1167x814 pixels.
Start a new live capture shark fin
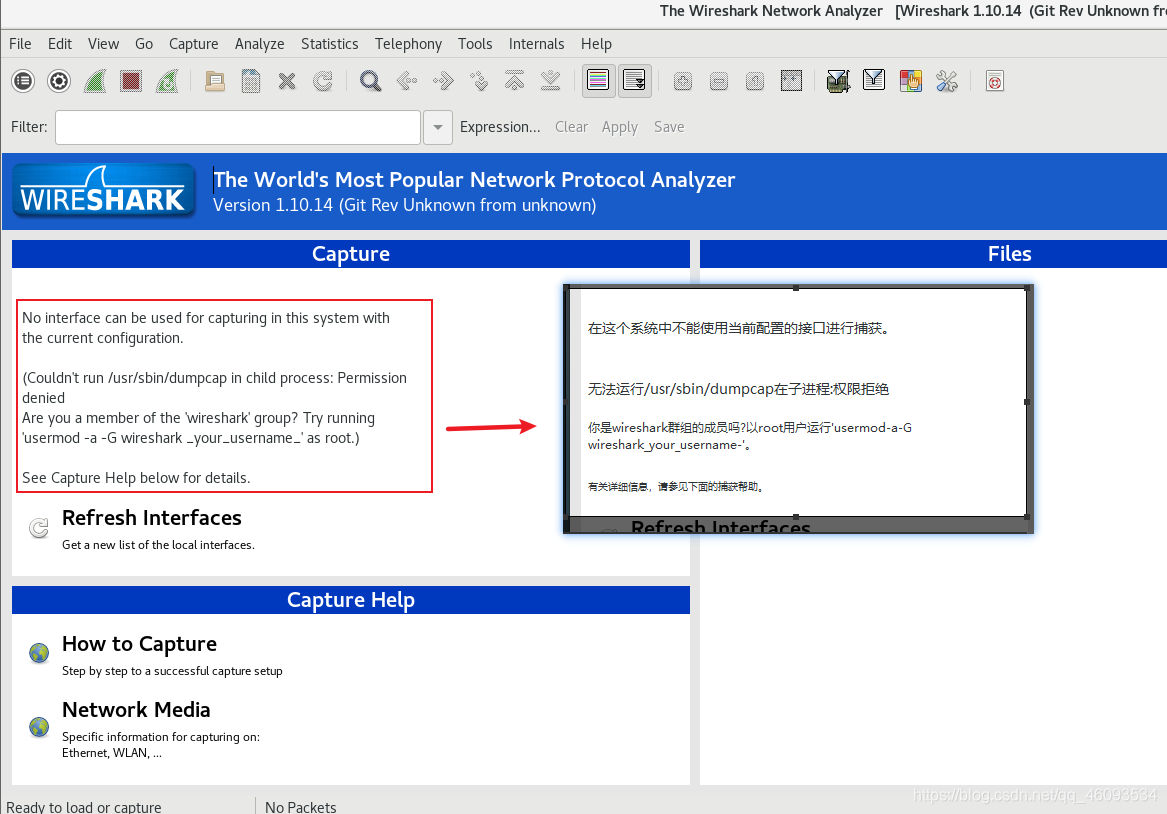click(95, 80)
